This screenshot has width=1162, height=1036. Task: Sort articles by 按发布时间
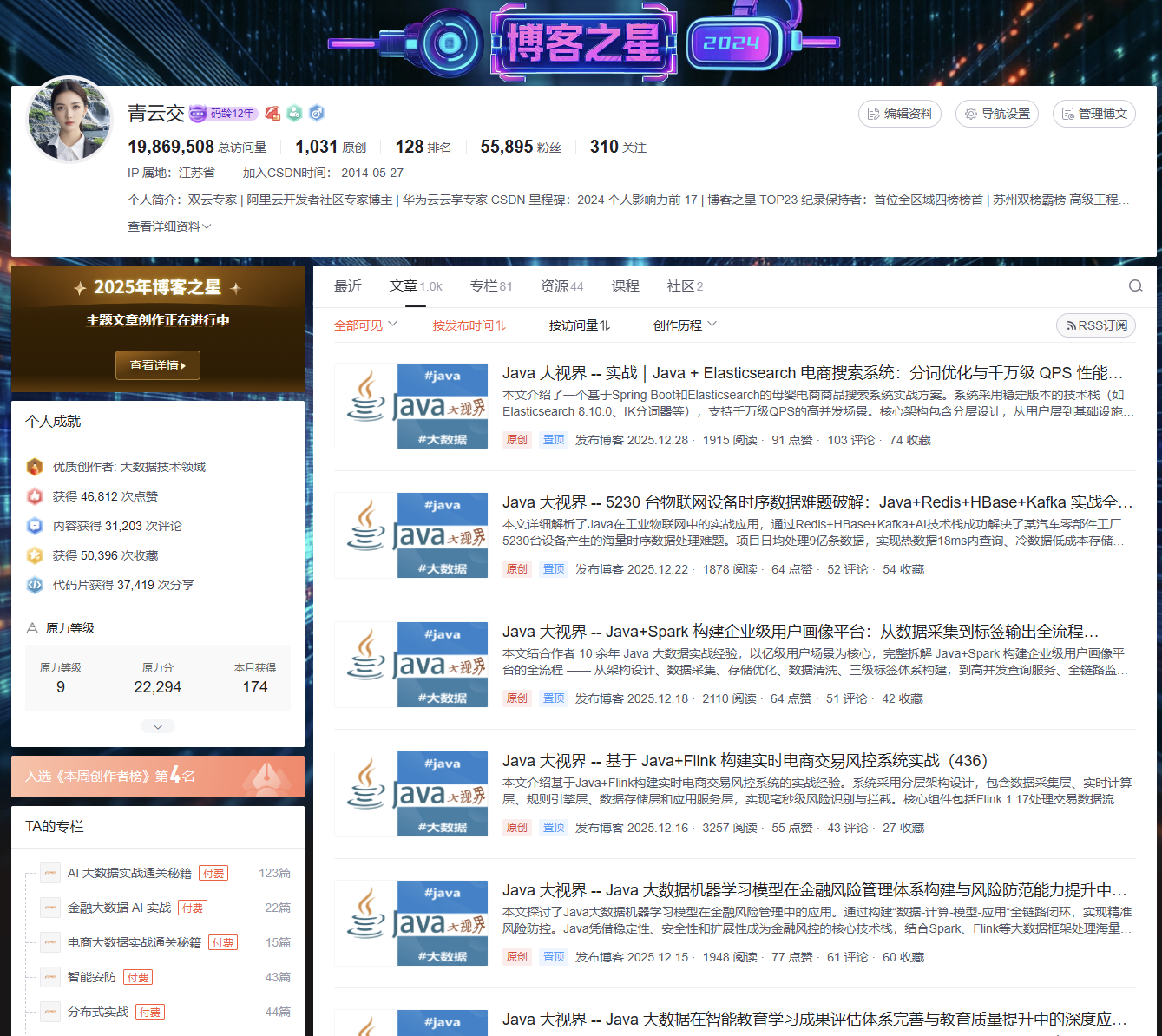(469, 325)
